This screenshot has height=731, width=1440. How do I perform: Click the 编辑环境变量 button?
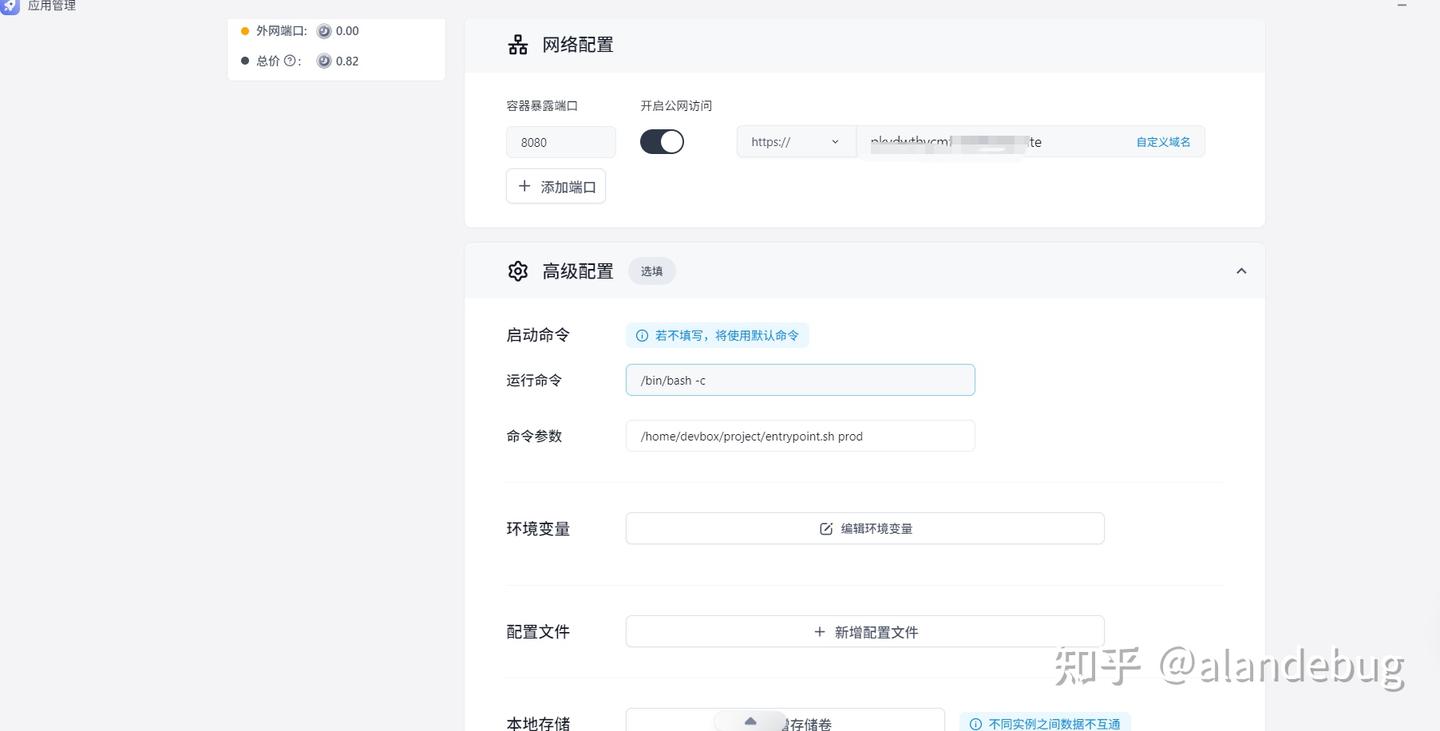click(x=864, y=528)
